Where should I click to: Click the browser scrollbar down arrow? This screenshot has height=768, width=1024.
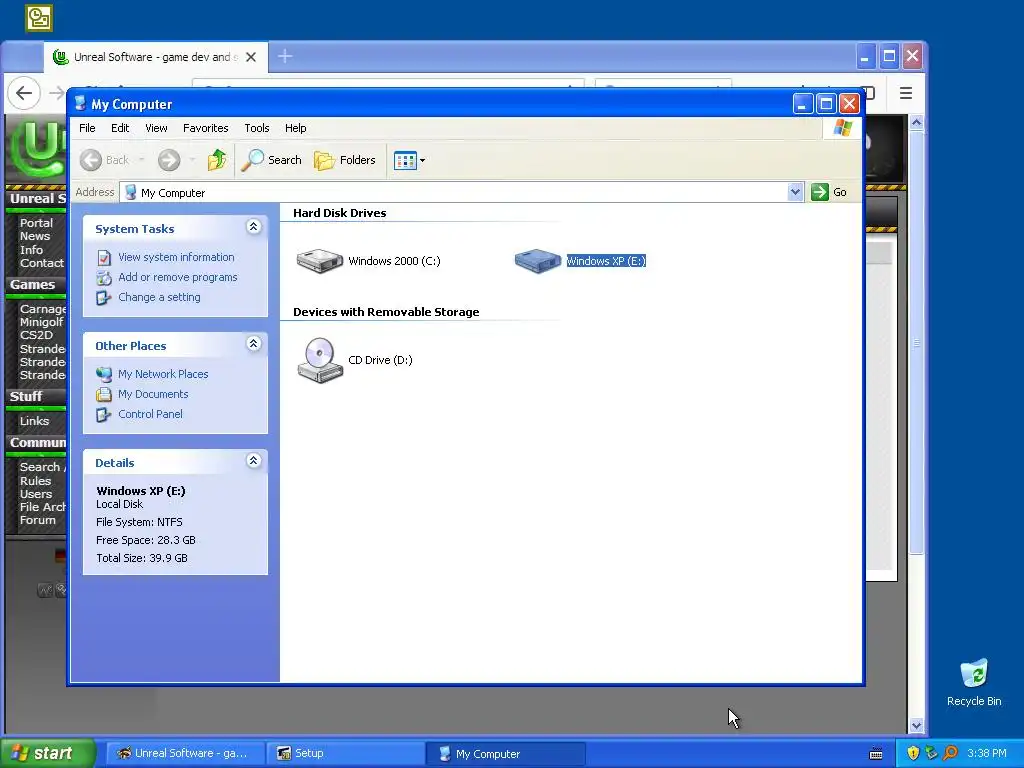(916, 725)
